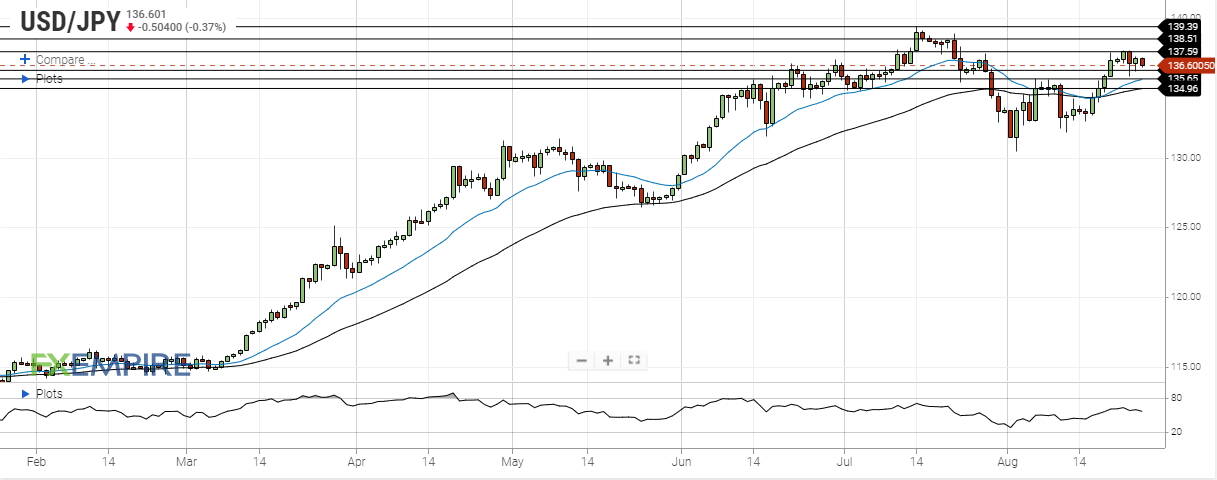Click the USD/JPY symbol title
The height and width of the screenshot is (480, 1217).
(70, 19)
